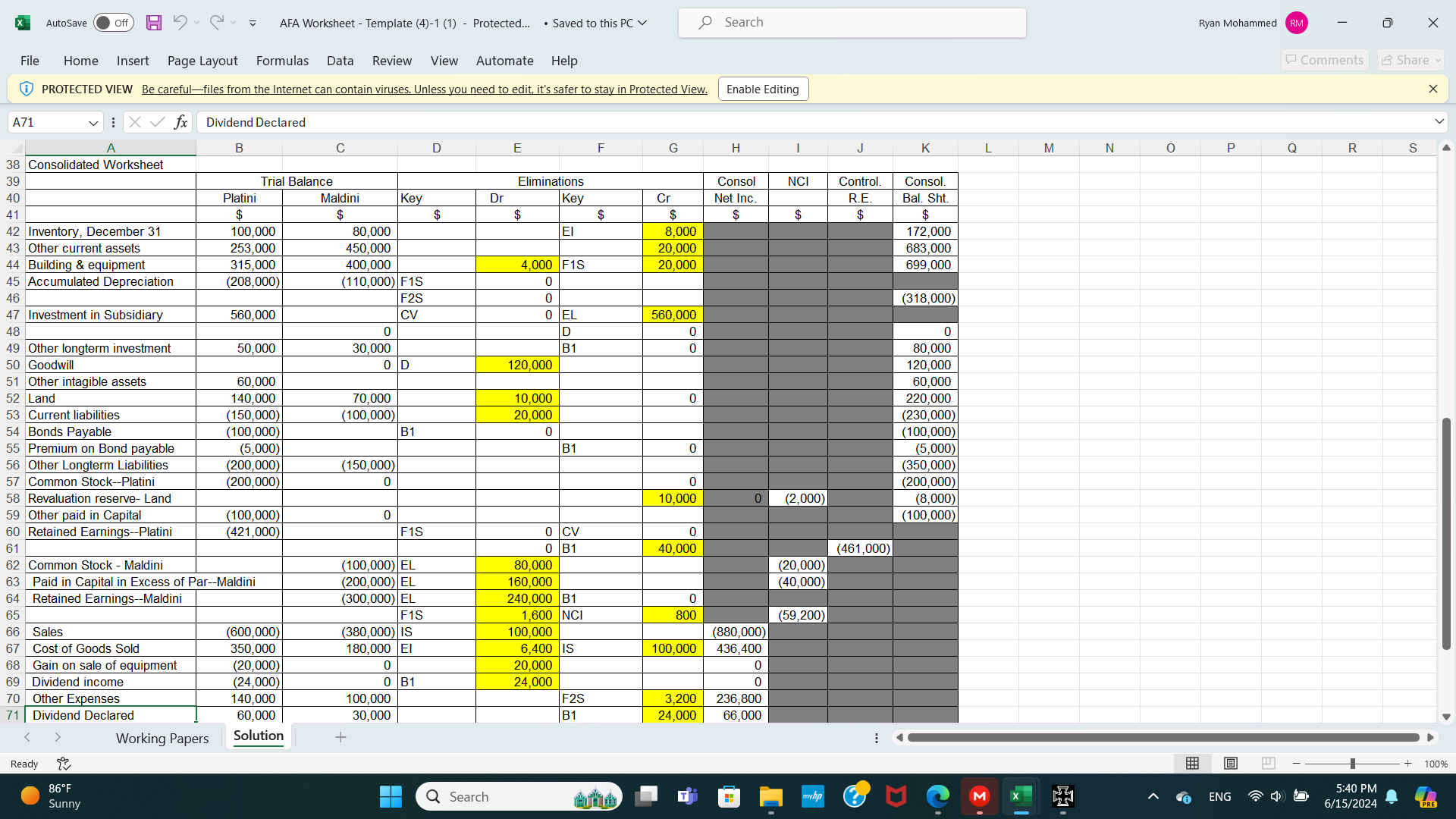Click the Insert Function fx icon
This screenshot has width=1456, height=819.
click(180, 122)
